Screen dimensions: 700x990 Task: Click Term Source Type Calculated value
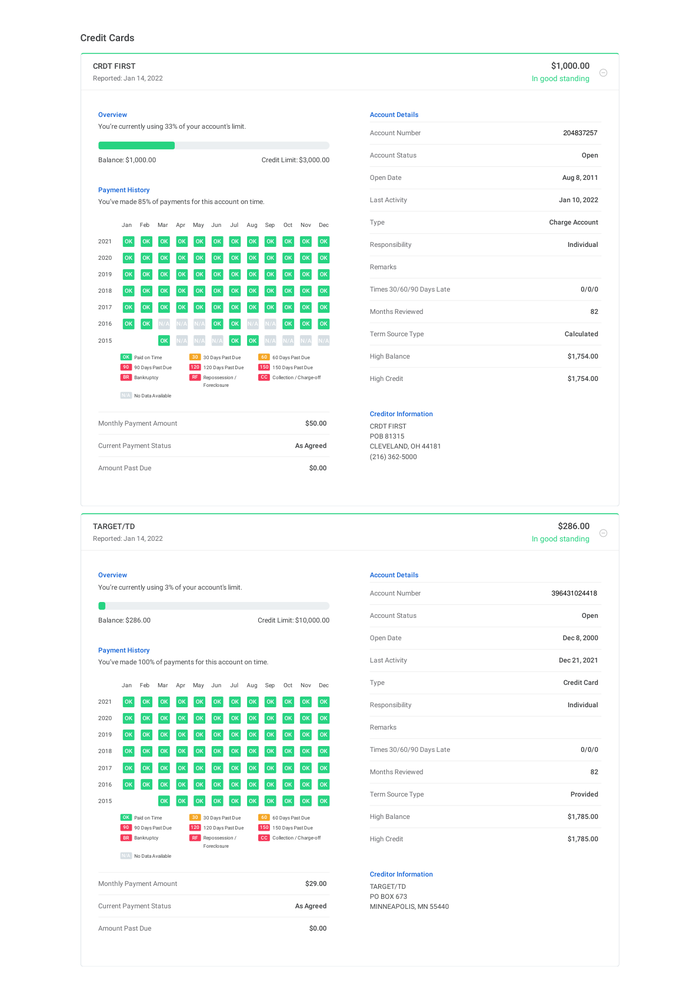coord(581,335)
